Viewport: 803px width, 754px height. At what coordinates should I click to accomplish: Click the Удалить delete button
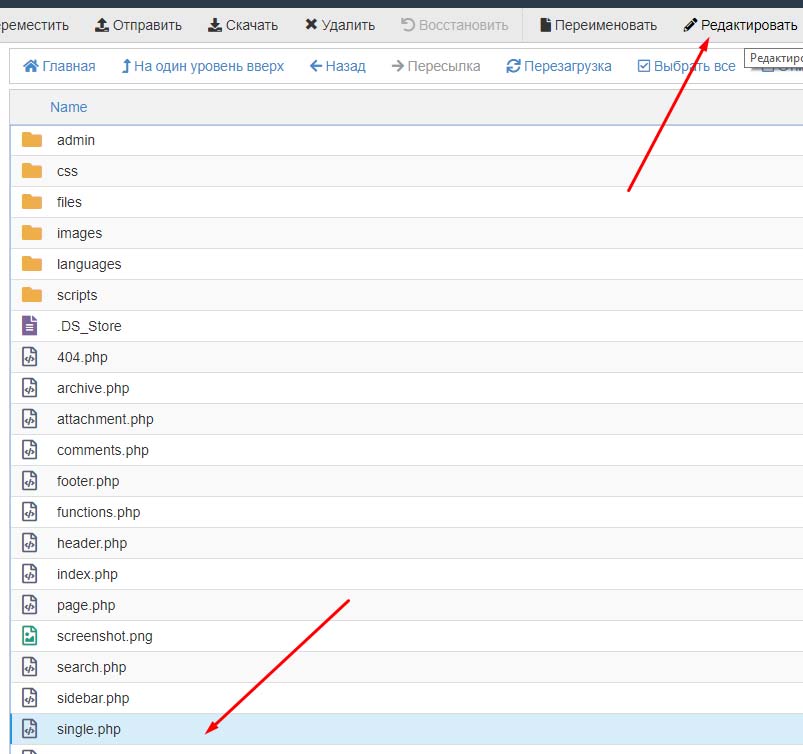[340, 25]
